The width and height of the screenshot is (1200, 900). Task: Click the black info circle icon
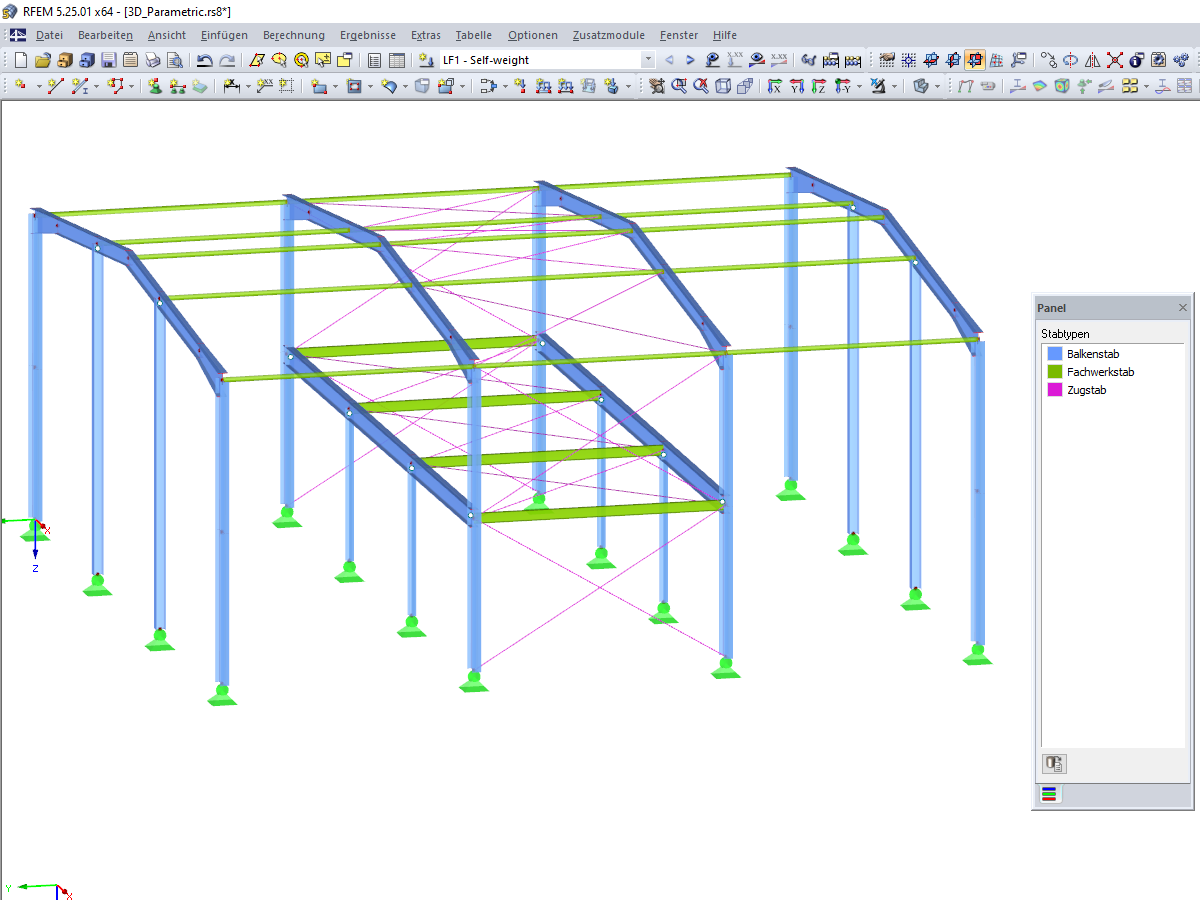coord(1136,60)
